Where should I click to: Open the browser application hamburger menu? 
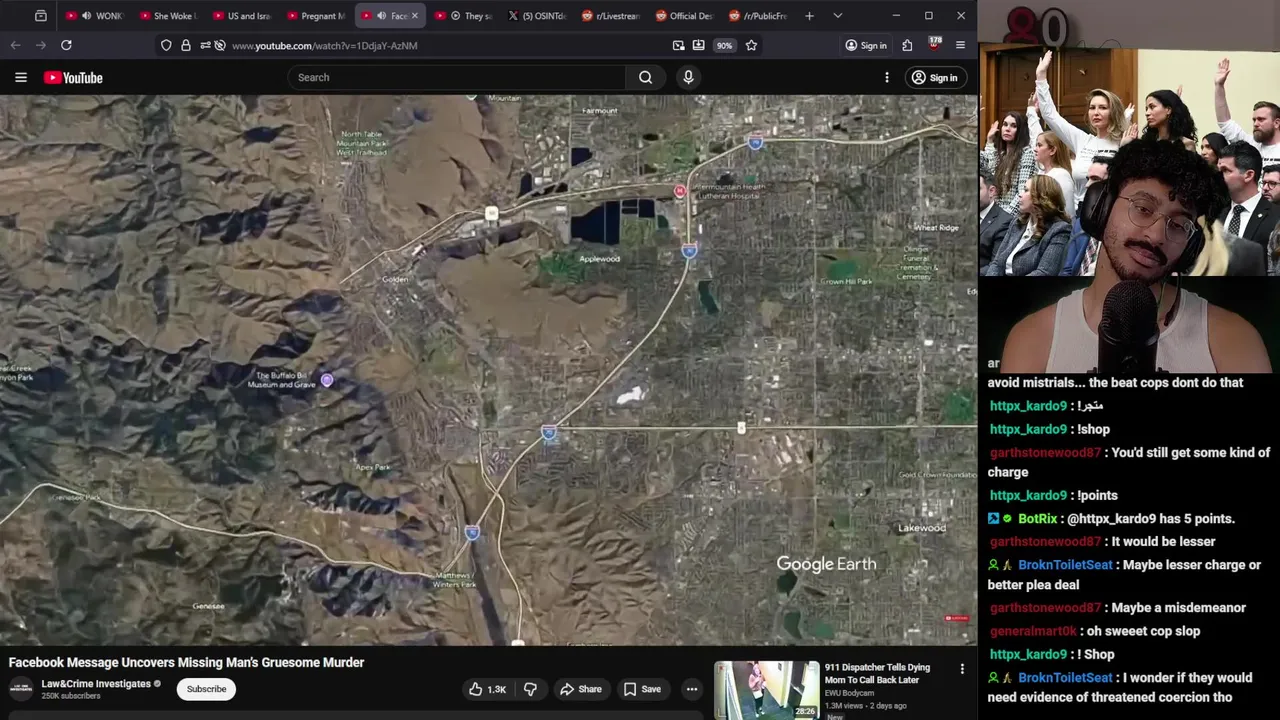coord(960,45)
